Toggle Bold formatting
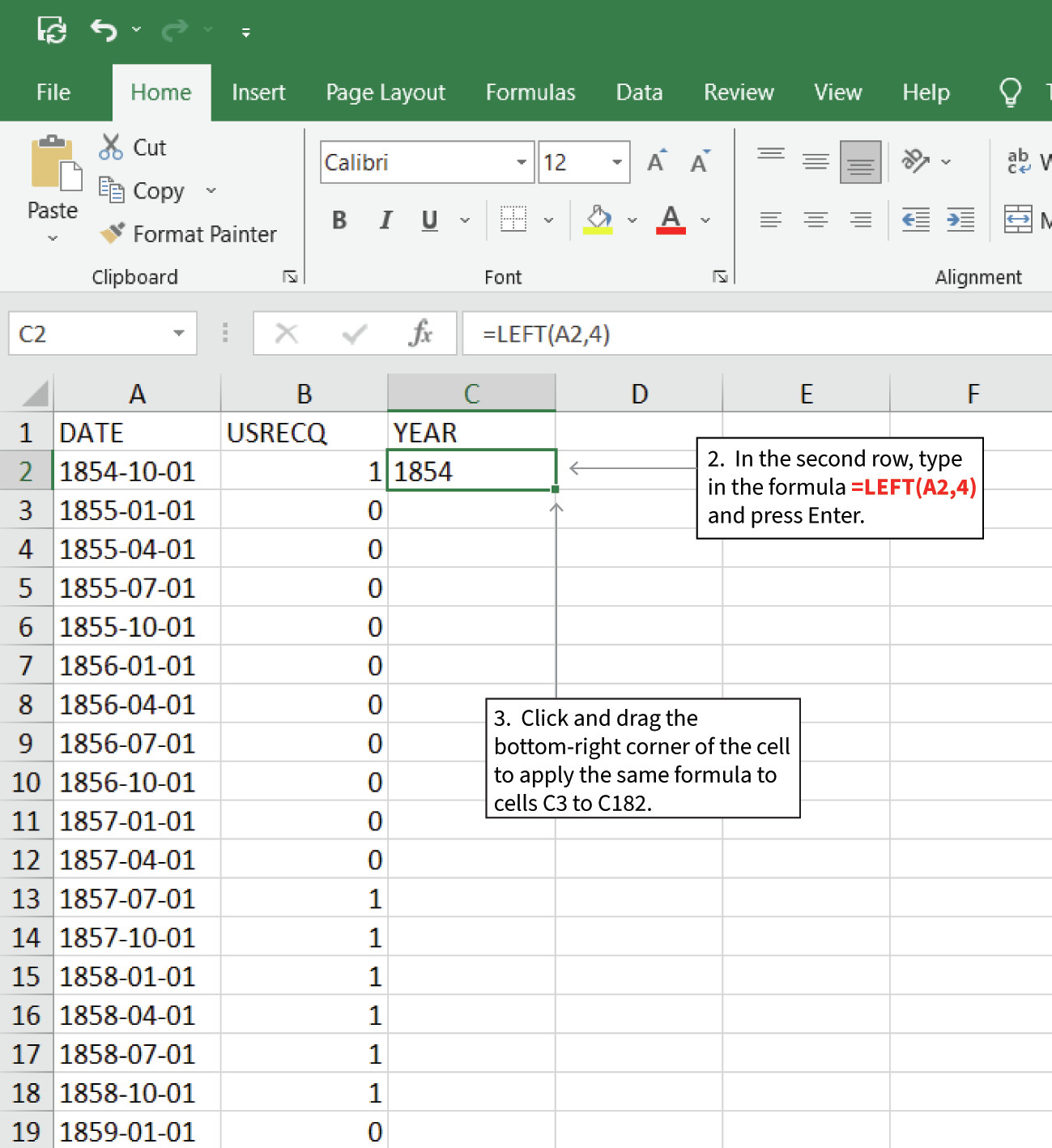The width and height of the screenshot is (1052, 1148). [x=339, y=220]
